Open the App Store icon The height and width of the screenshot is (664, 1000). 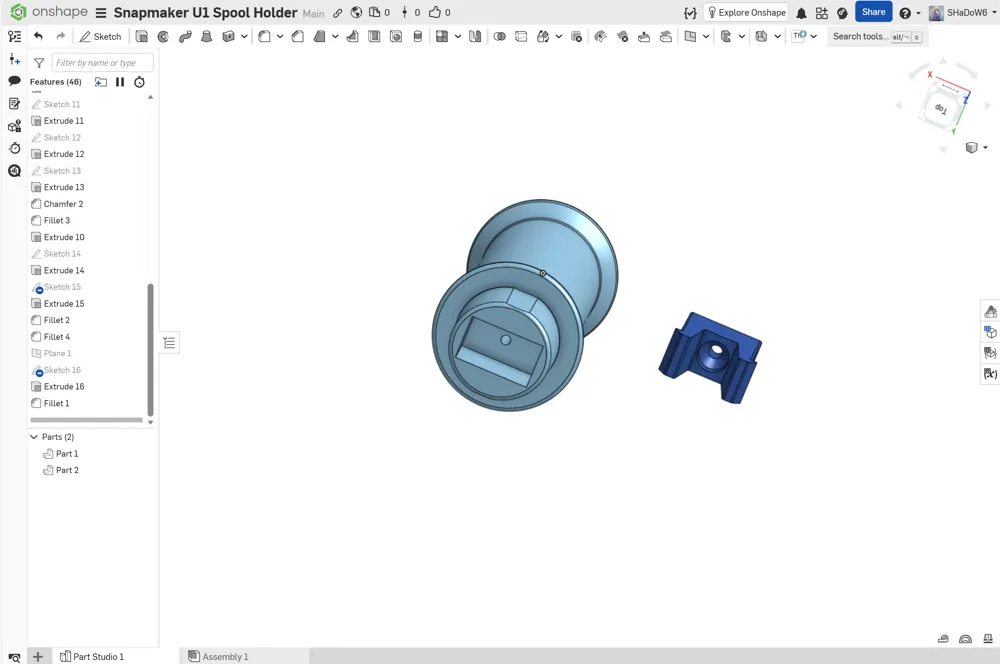(x=821, y=13)
